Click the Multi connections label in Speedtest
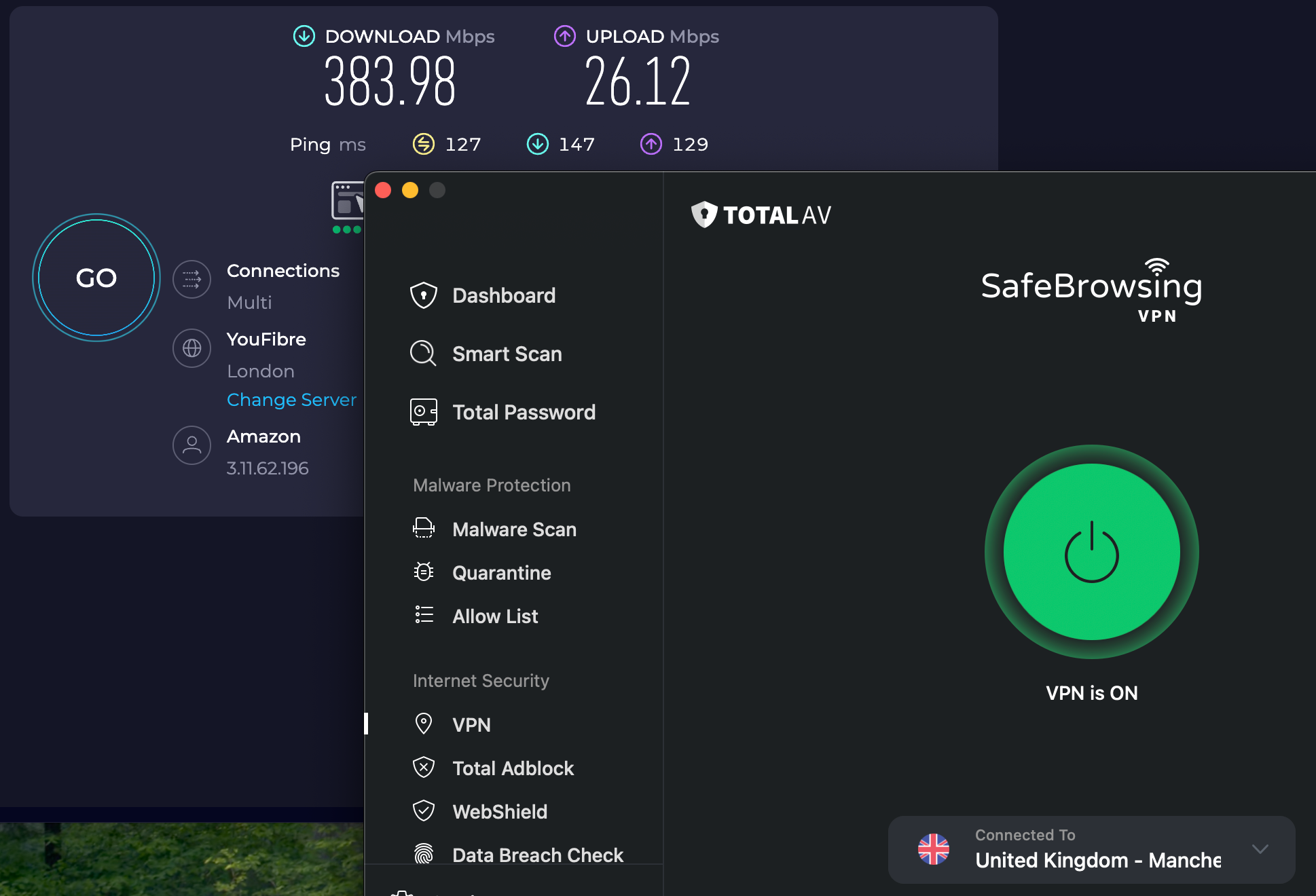1316x896 pixels. pos(249,303)
